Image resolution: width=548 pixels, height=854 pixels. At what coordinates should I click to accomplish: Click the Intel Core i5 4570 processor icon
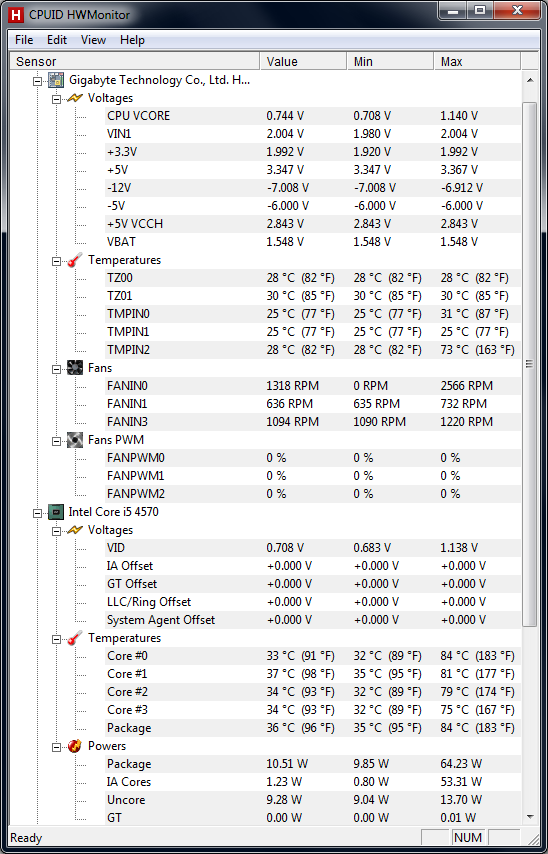pos(56,512)
